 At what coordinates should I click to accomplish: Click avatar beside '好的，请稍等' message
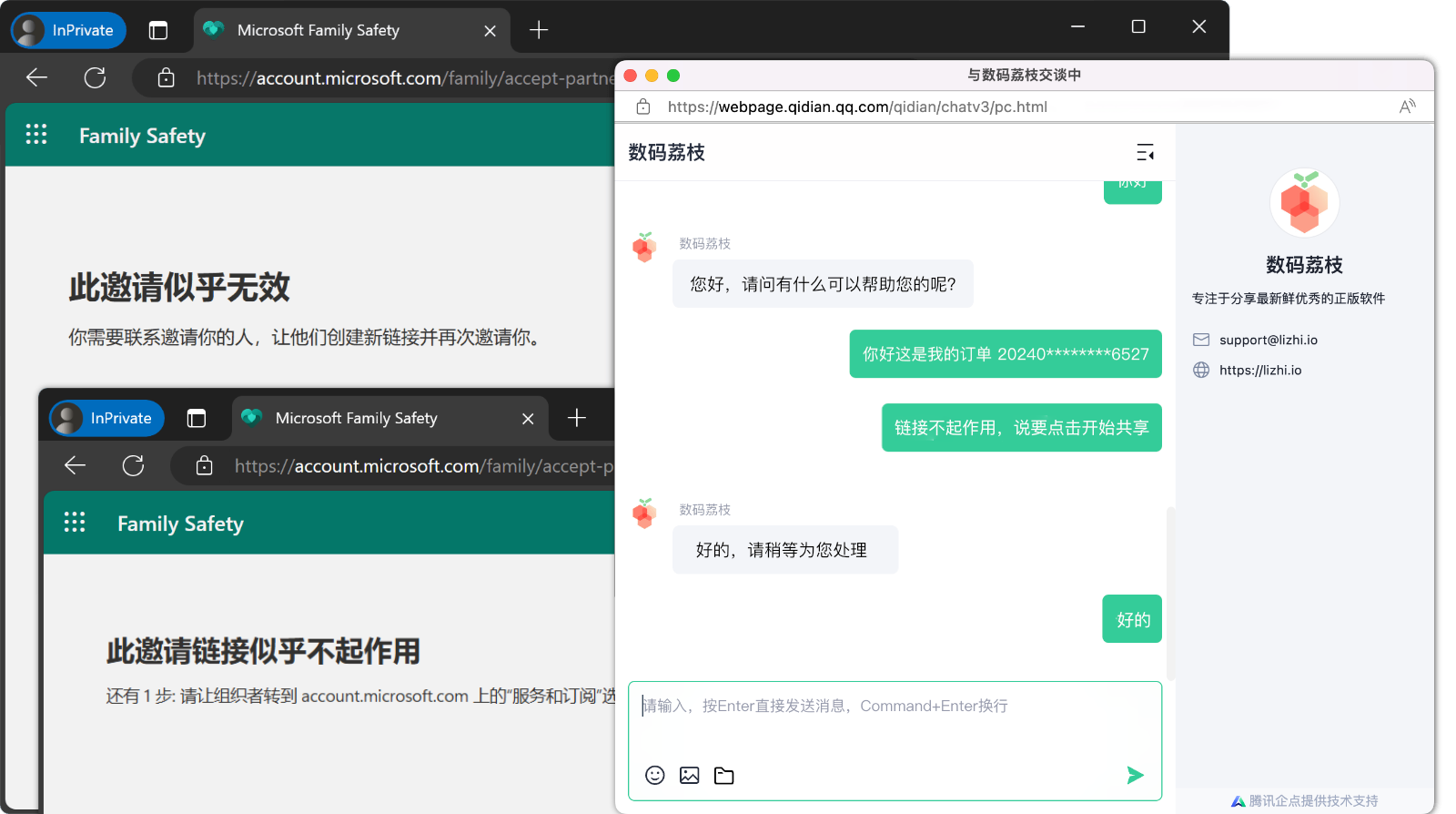point(644,513)
